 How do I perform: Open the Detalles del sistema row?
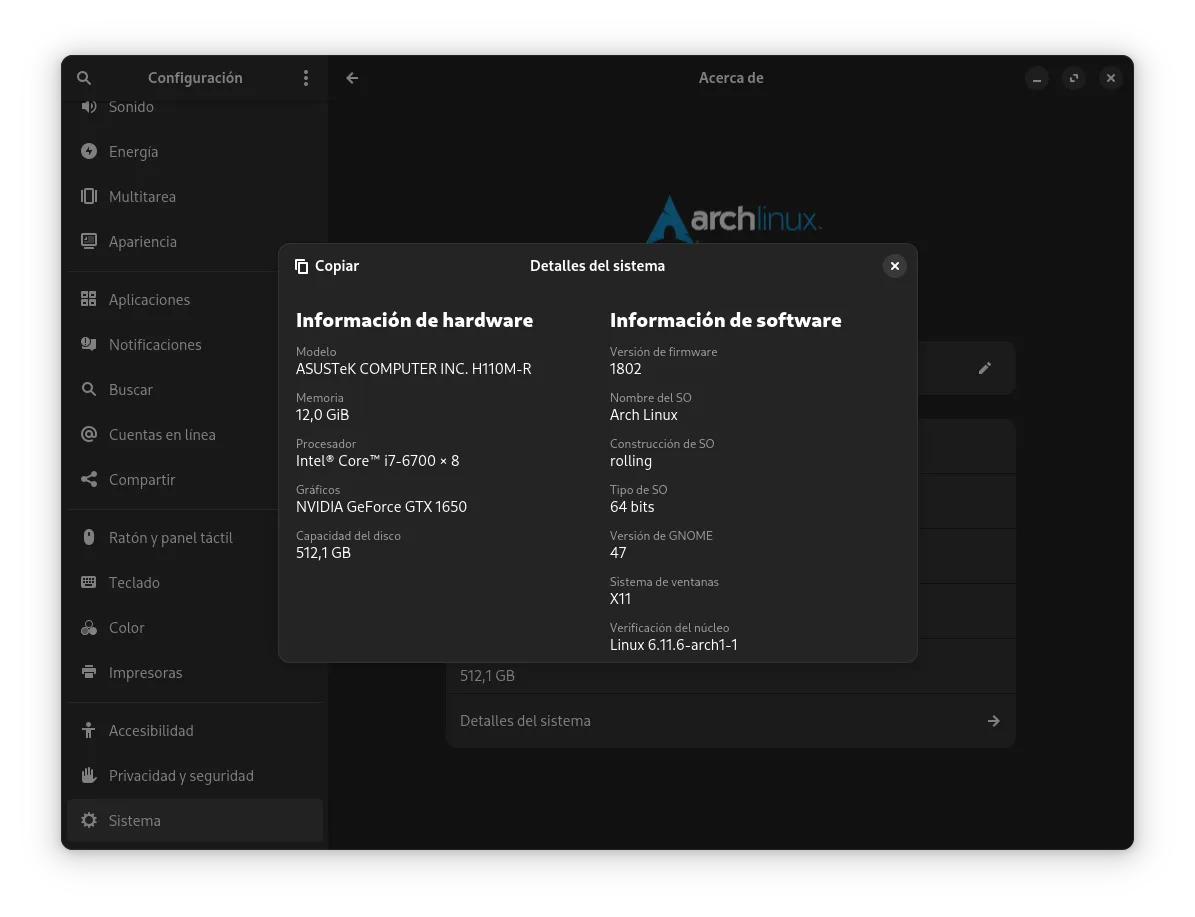(731, 721)
